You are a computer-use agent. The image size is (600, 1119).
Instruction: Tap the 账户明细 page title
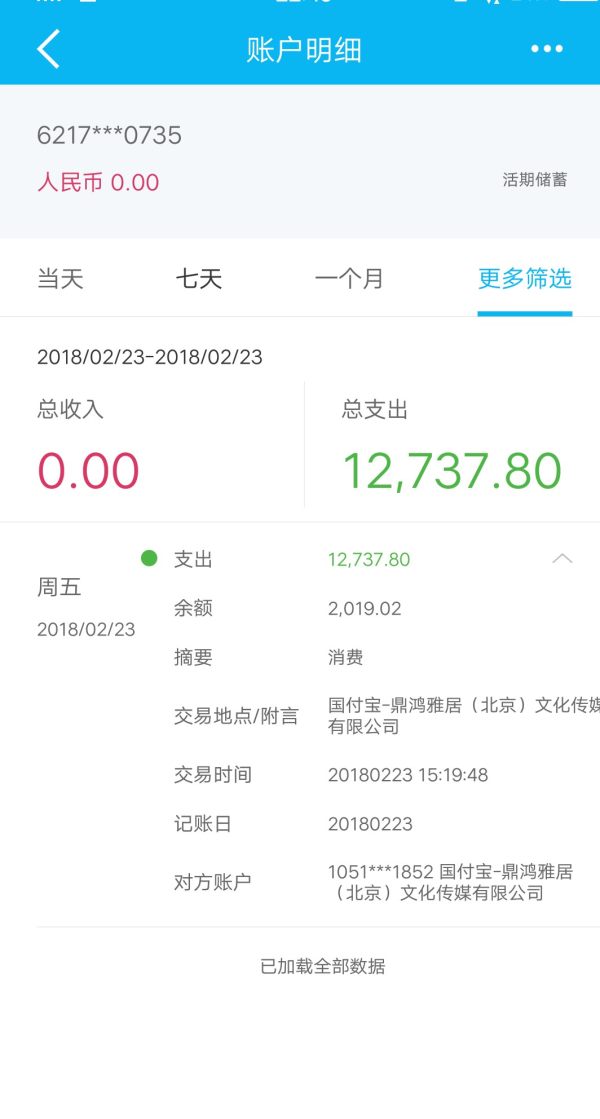[304, 50]
